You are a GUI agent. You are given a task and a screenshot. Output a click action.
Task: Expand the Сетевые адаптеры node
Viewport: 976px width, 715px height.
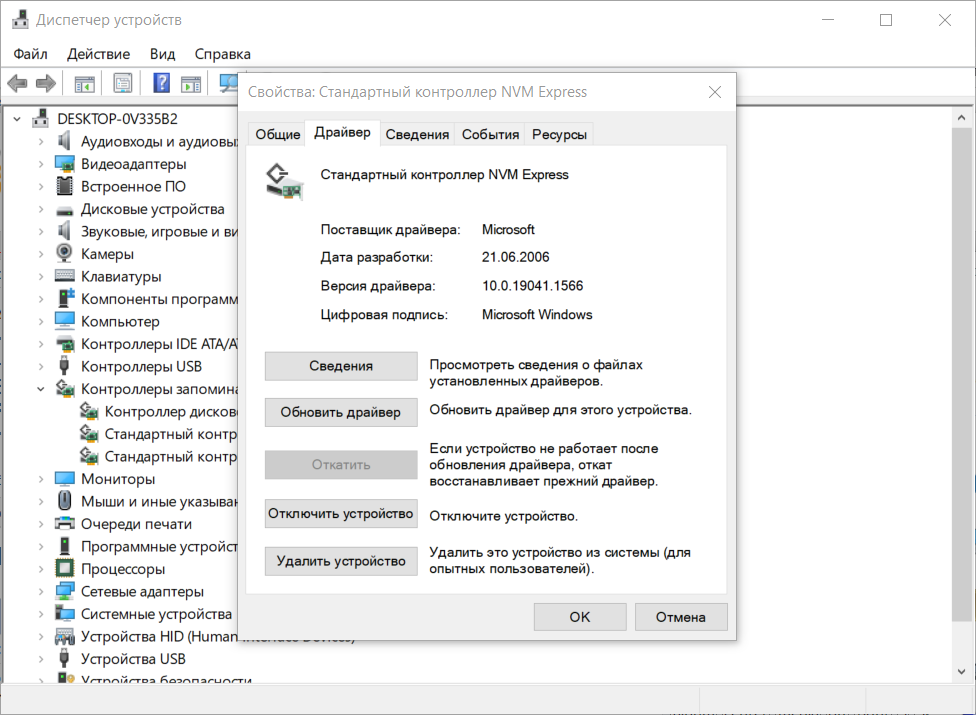(41, 591)
